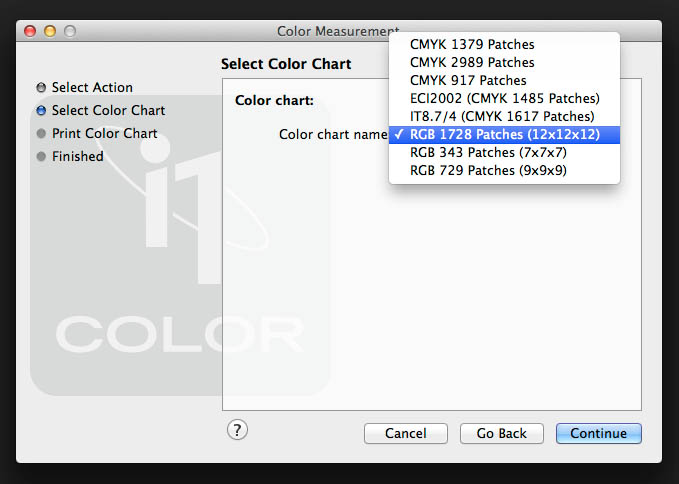Choose IT8.7/4 (CMYK 1617 Patches)
This screenshot has width=679, height=484.
502,117
